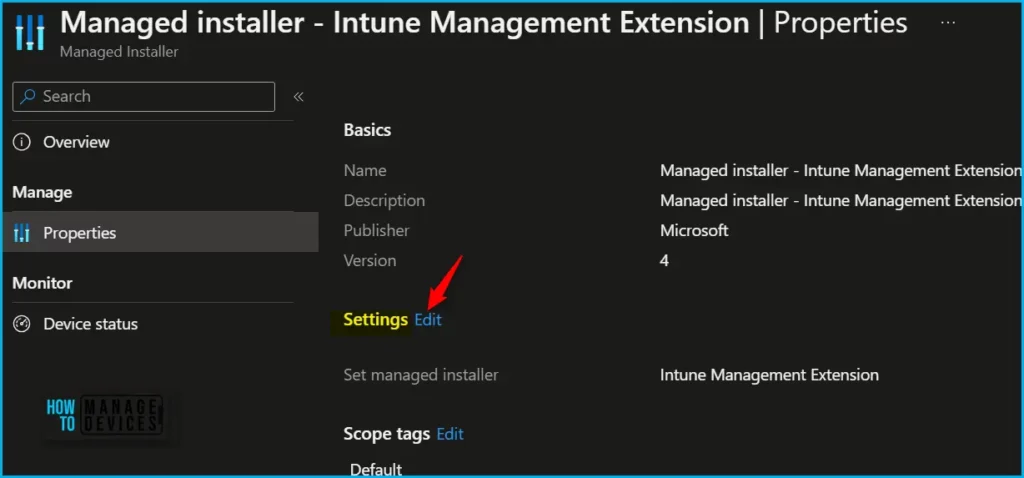Click the Set managed installer label

tap(421, 375)
